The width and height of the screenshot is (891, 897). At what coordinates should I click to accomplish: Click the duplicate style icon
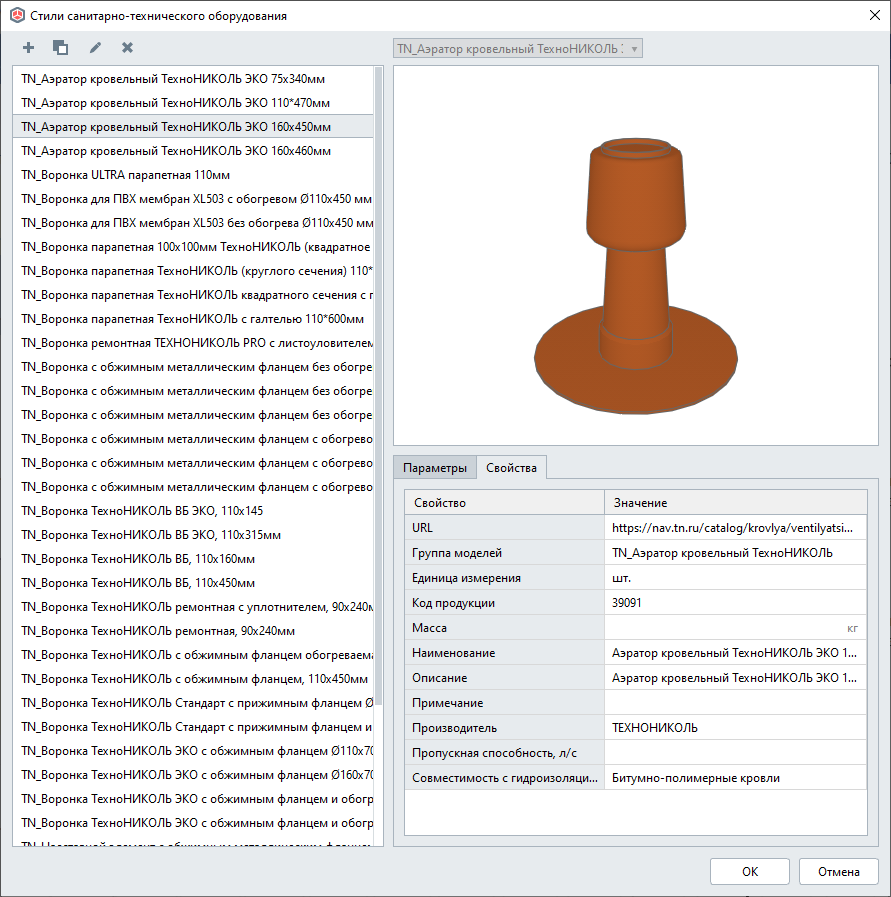[60, 47]
